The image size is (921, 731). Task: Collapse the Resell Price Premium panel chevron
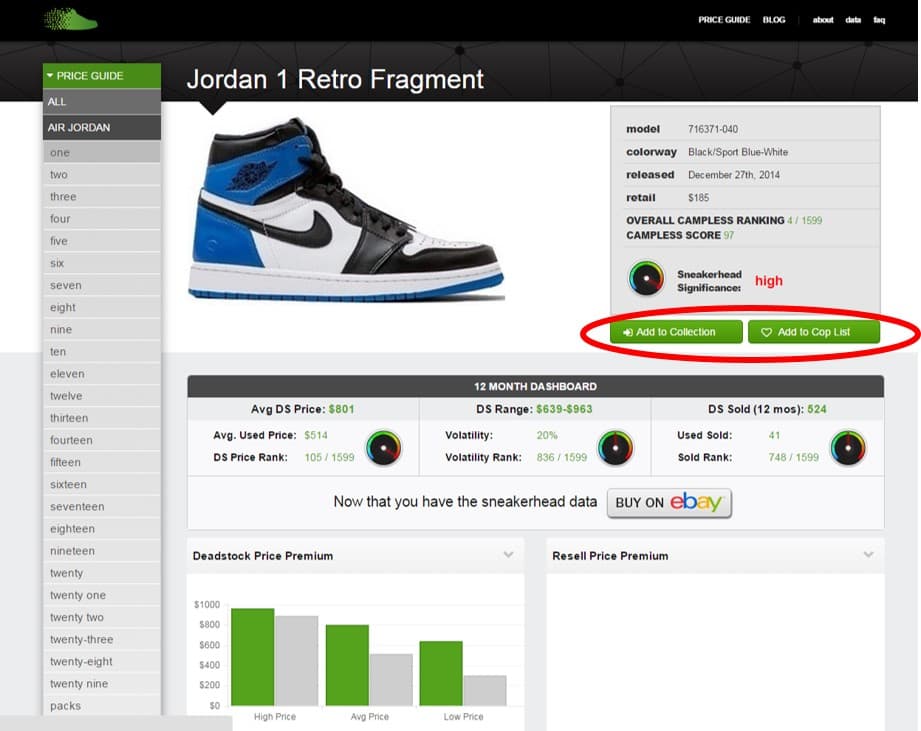pos(868,555)
